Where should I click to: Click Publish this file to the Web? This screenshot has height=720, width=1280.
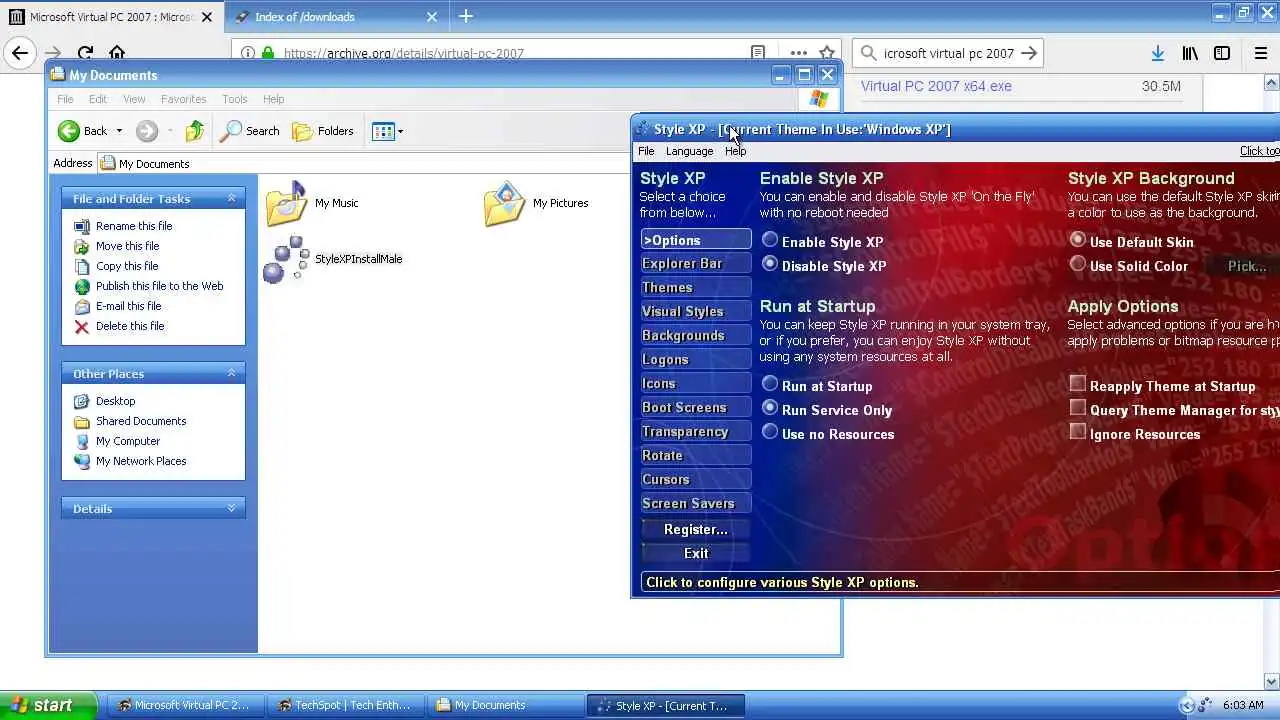[x=159, y=286]
